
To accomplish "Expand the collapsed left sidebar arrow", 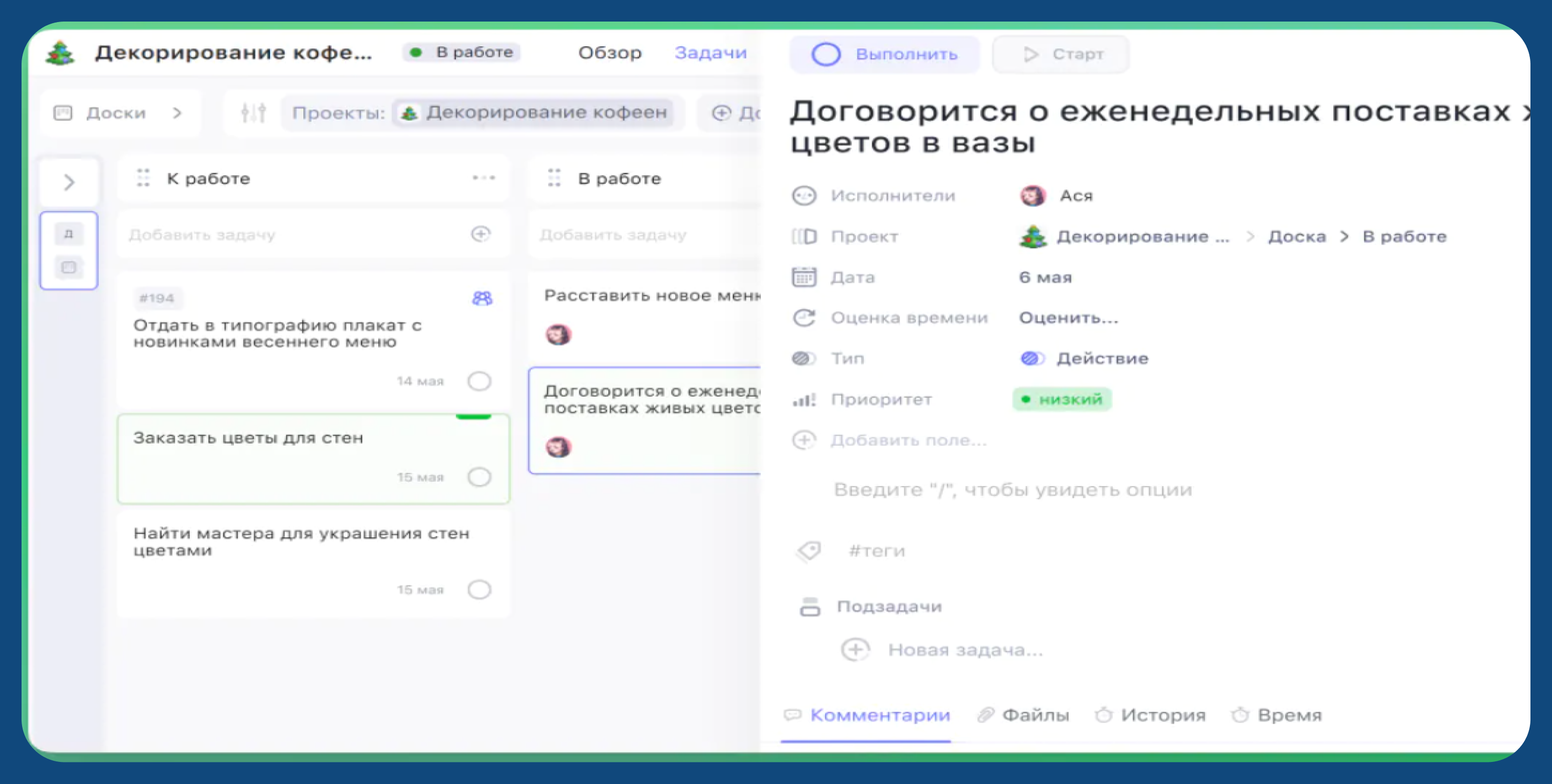I will point(68,182).
